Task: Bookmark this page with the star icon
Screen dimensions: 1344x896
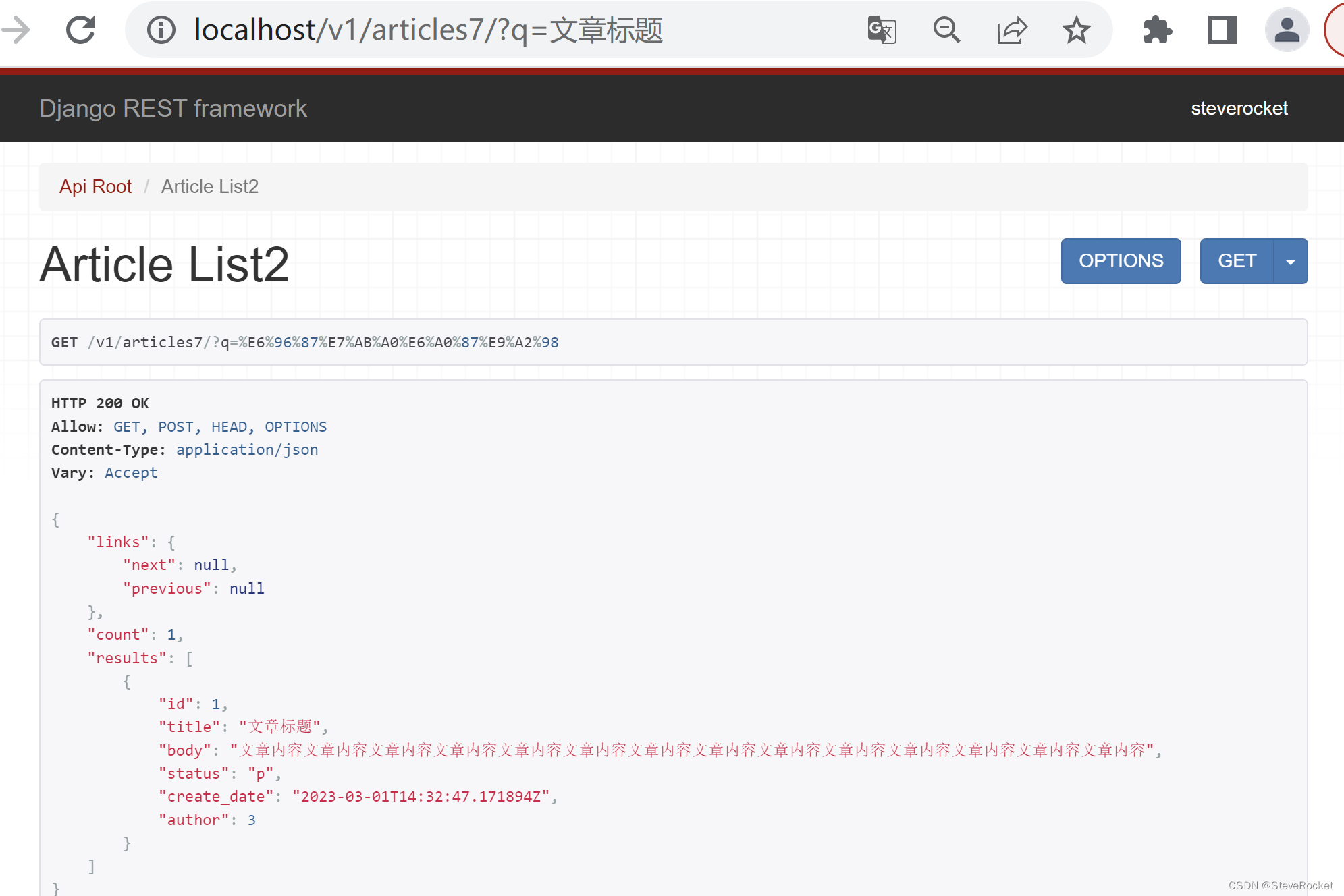Action: point(1075,30)
